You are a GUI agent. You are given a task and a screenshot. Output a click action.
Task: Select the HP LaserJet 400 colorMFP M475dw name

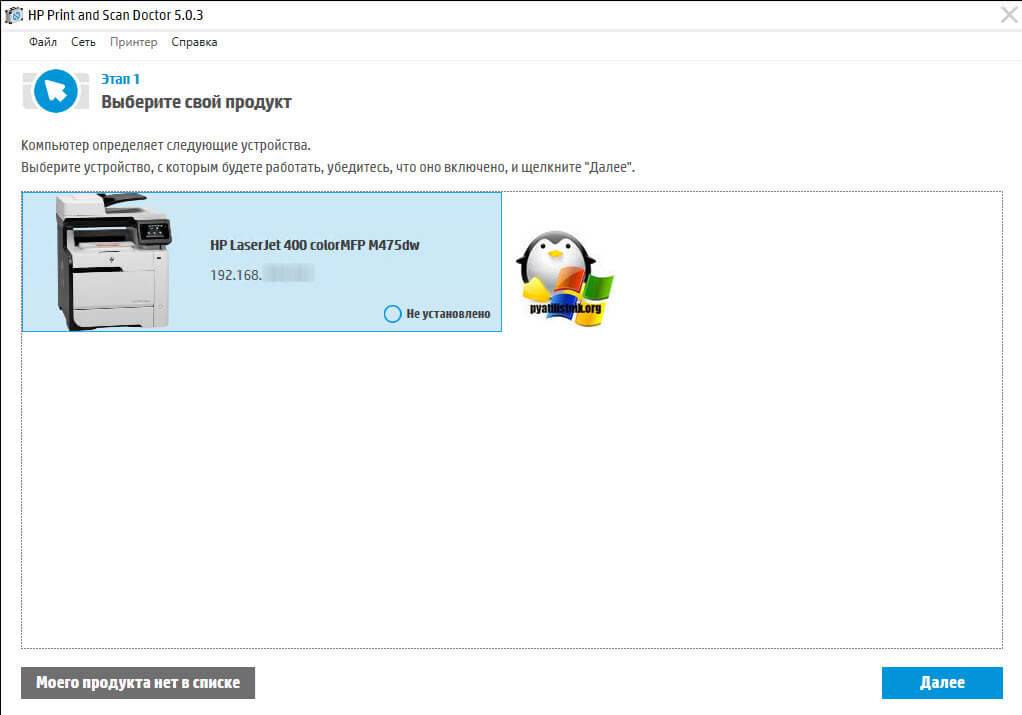(x=314, y=245)
